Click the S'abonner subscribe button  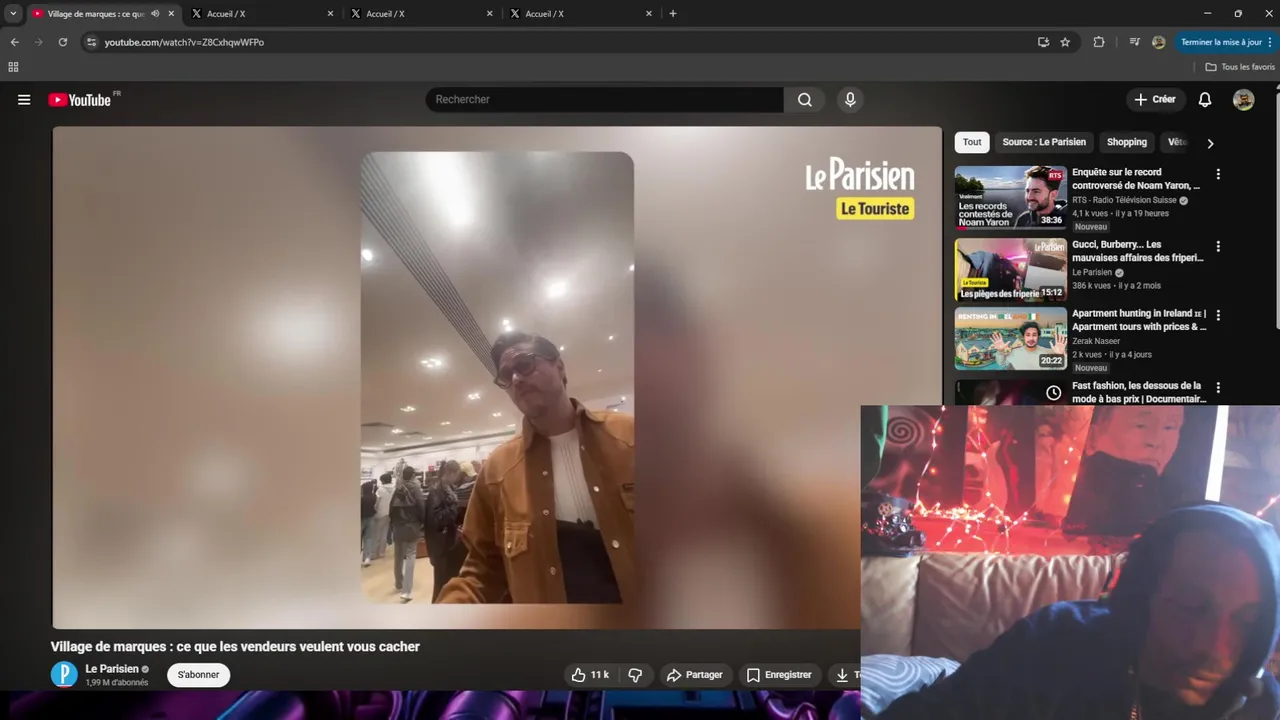198,675
